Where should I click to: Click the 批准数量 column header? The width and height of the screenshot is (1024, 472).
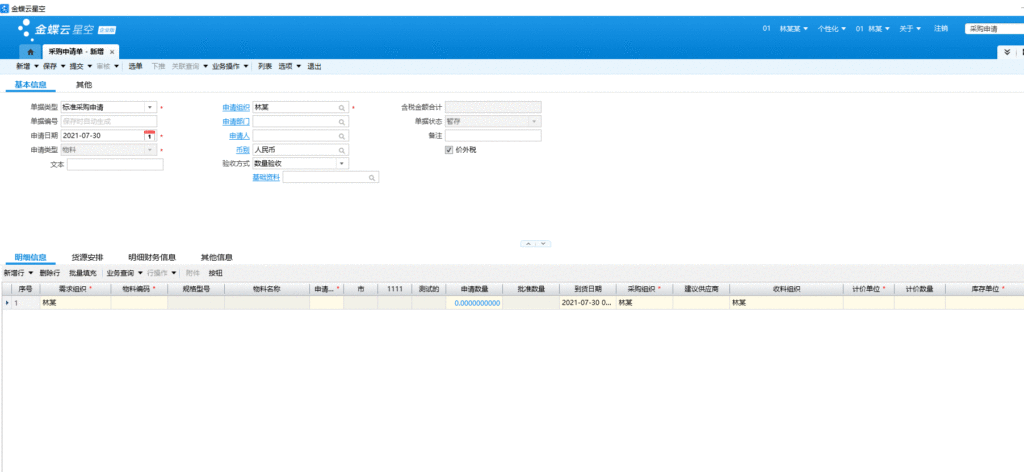(531, 288)
